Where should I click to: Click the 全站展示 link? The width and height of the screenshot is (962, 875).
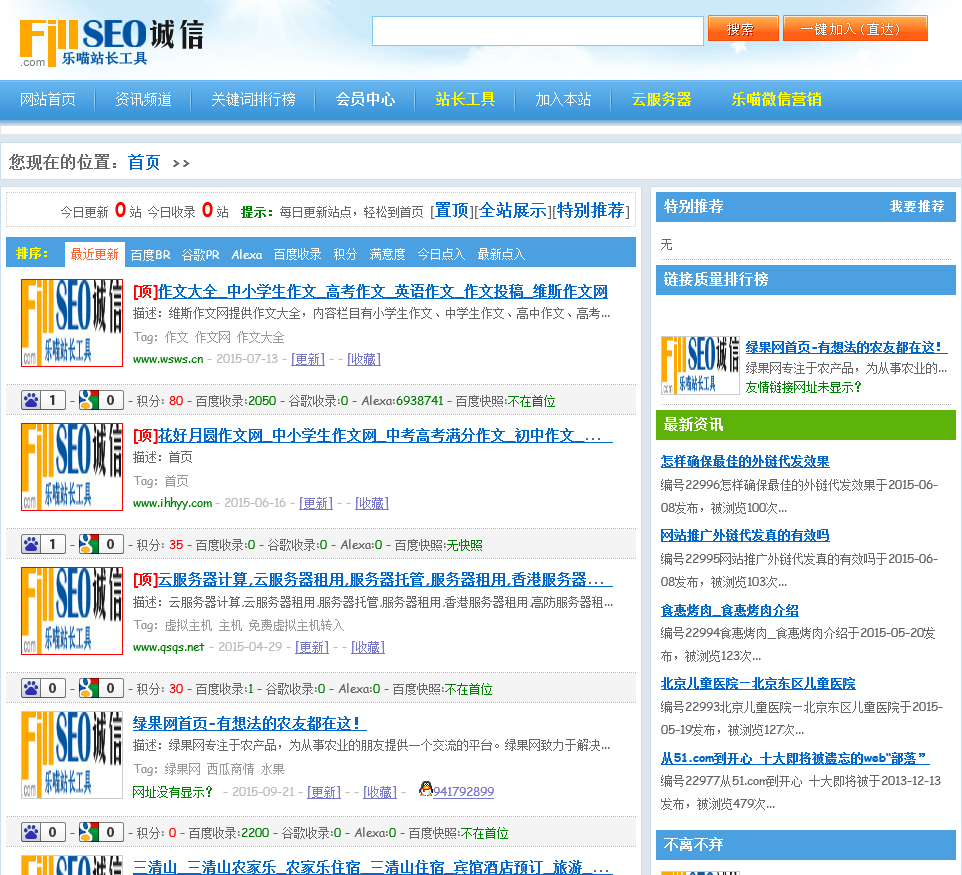[x=513, y=210]
